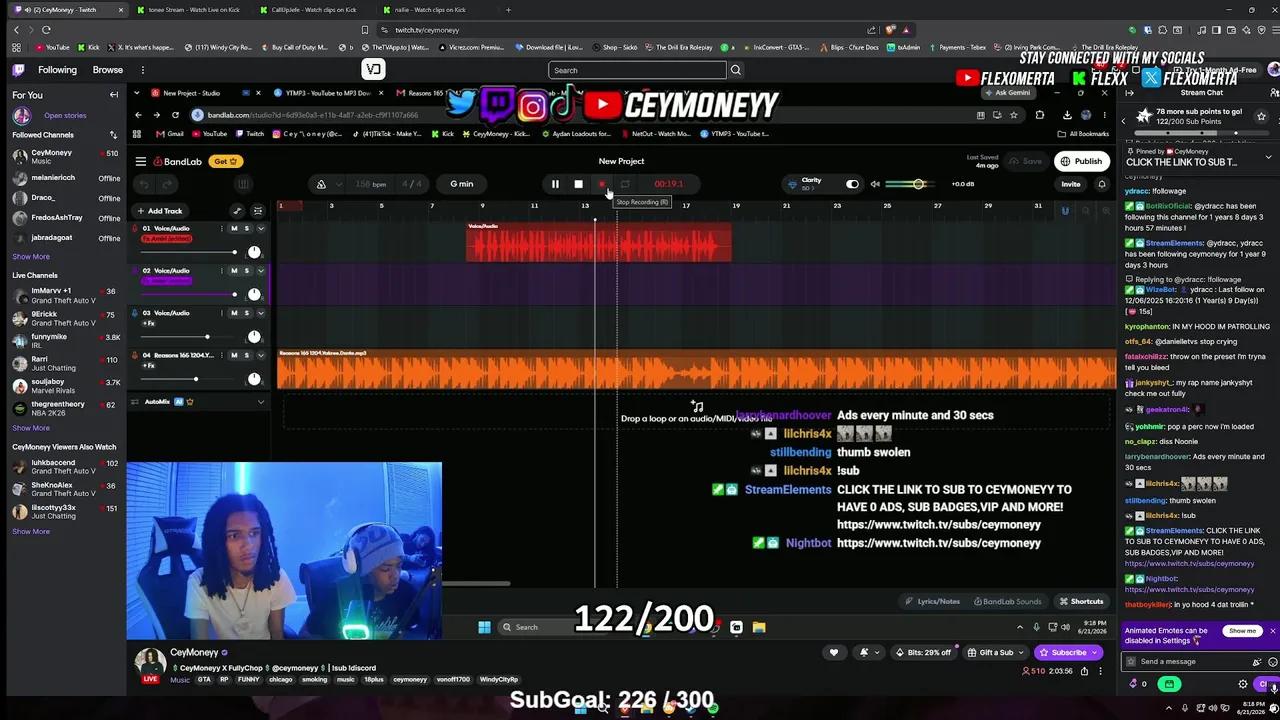Click the BandLab logo

[x=178, y=161]
